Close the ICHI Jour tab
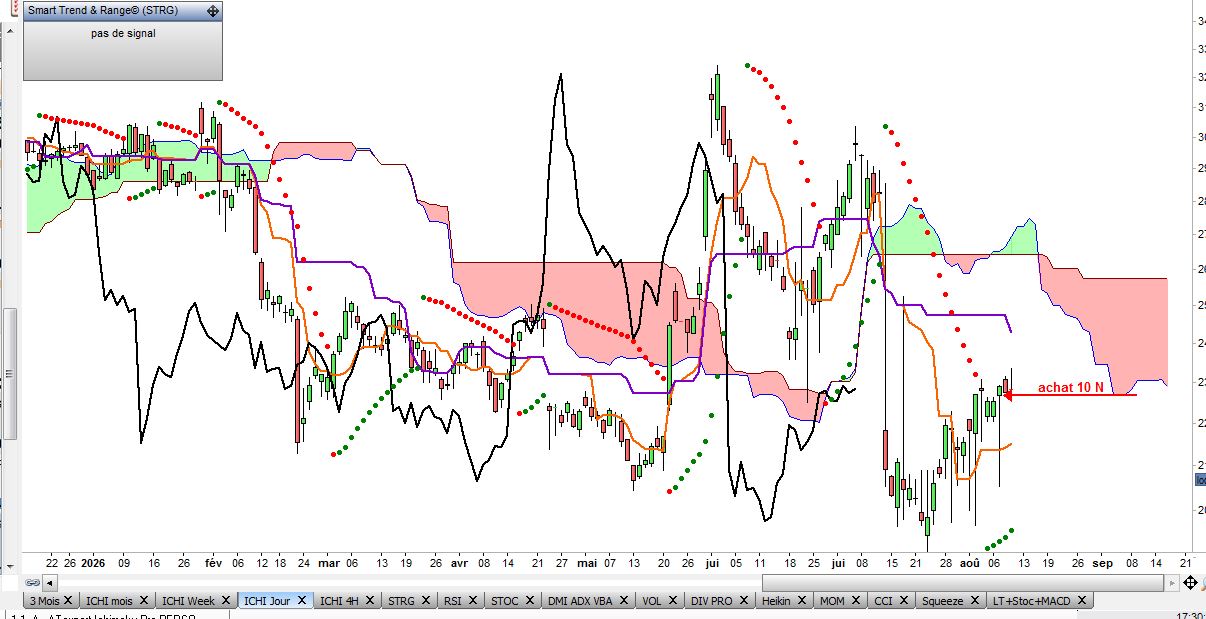 301,600
